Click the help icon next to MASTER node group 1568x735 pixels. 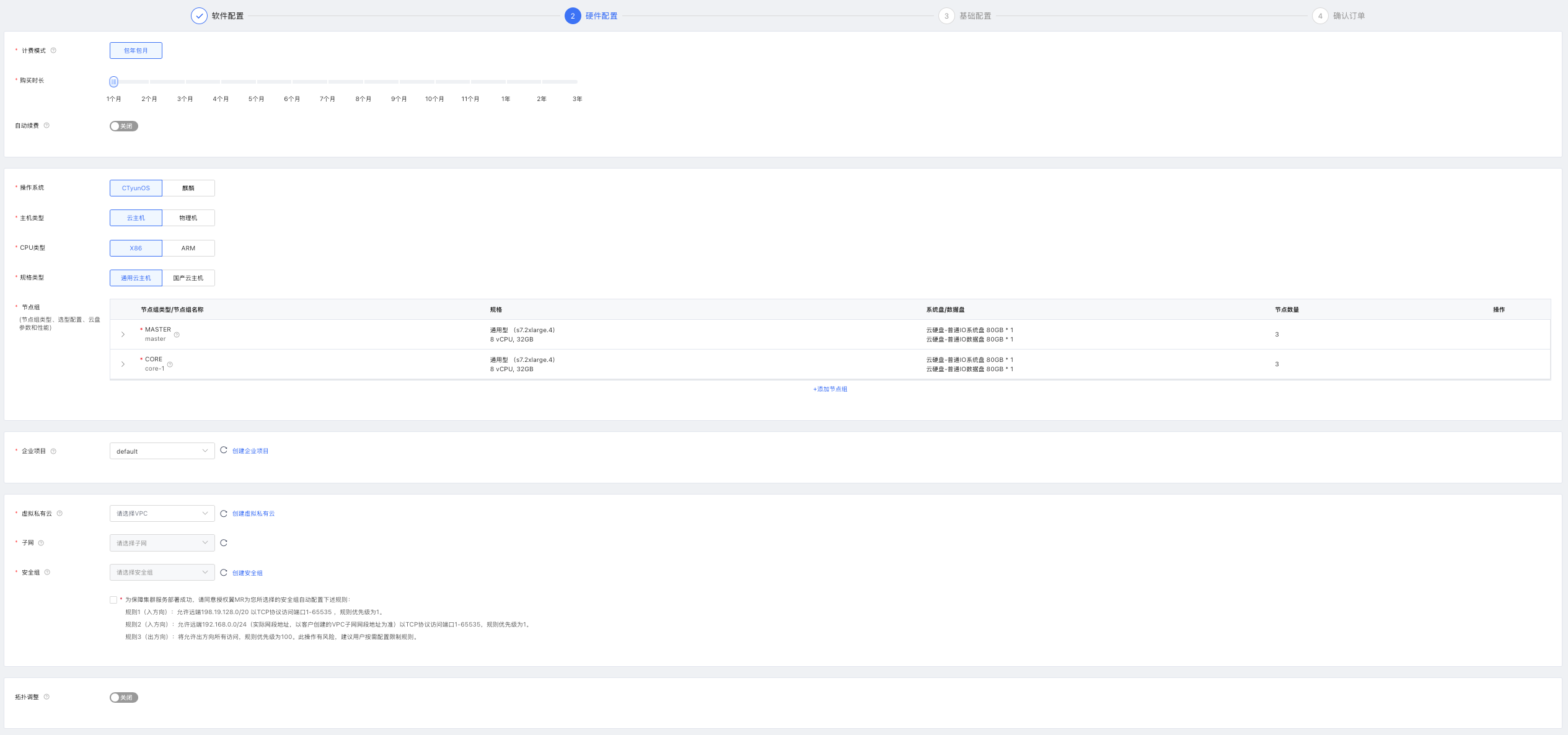[x=177, y=335]
